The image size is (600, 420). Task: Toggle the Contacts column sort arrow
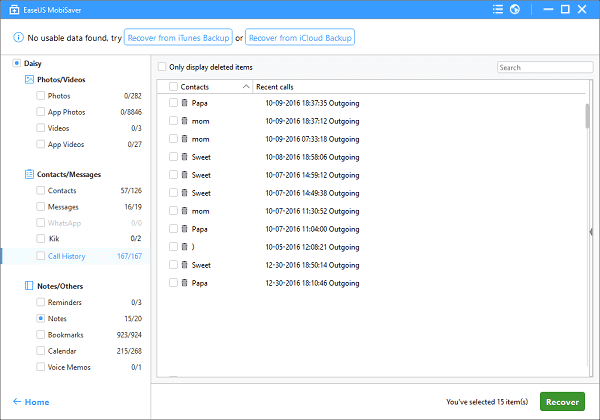(246, 87)
